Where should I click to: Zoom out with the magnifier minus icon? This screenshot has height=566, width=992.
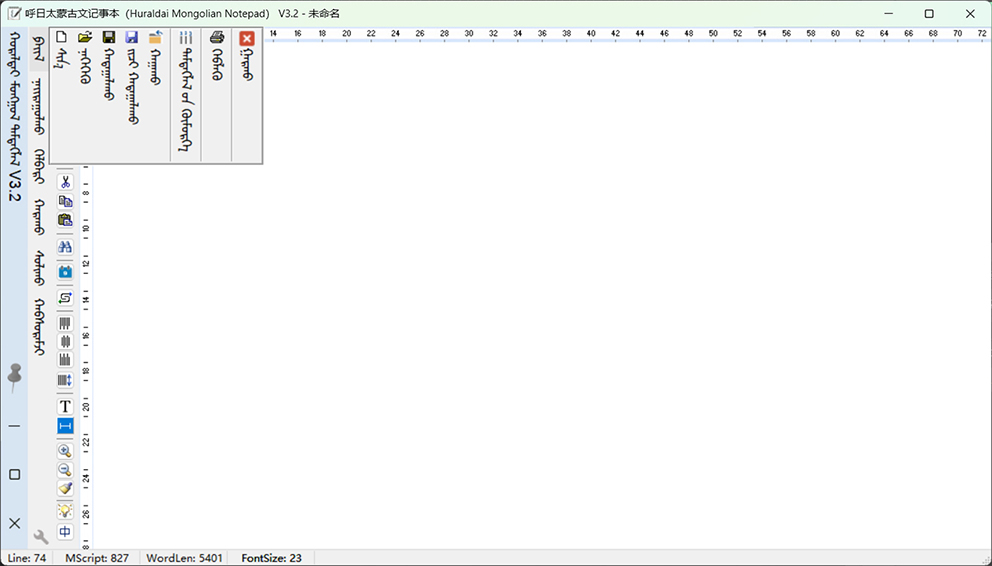[65, 470]
